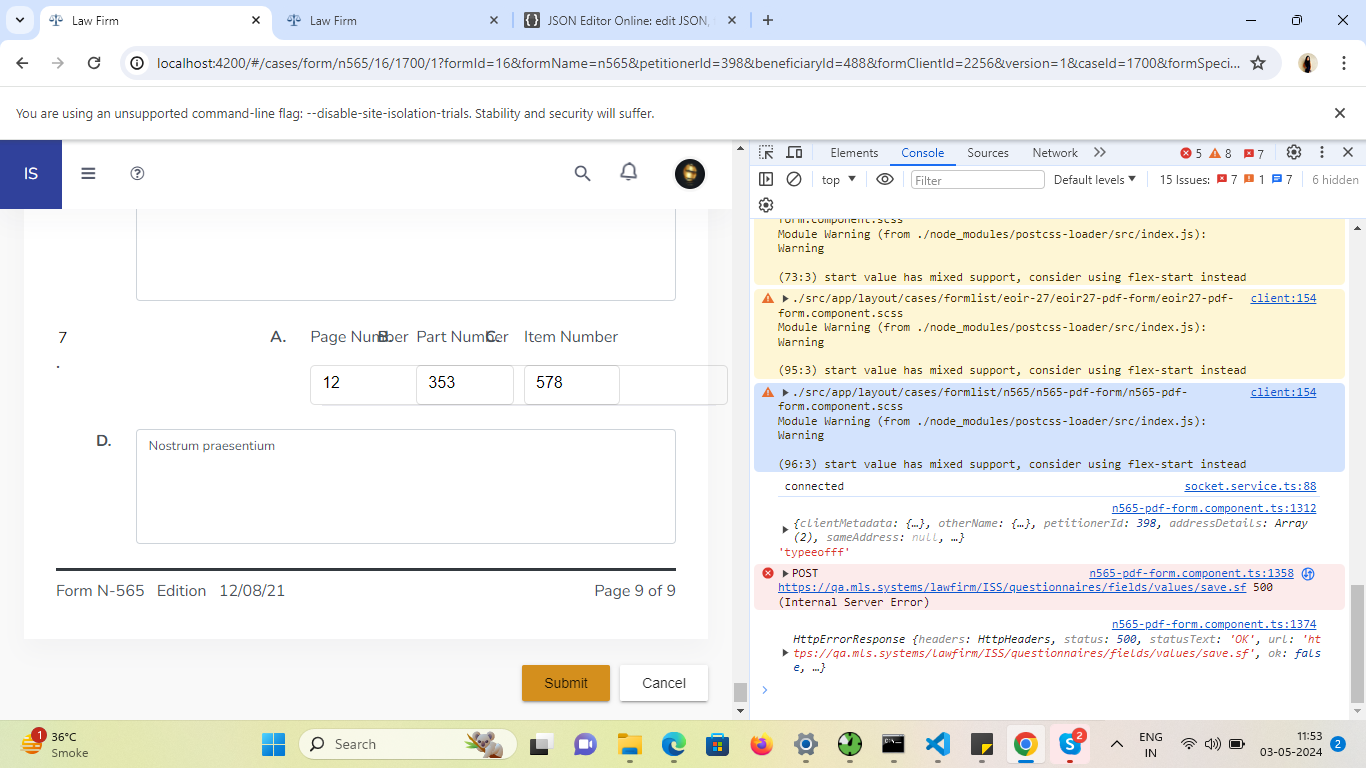Open the n565-pdf-form.component.ts:1312 source link
1366x768 pixels.
[x=1214, y=508]
